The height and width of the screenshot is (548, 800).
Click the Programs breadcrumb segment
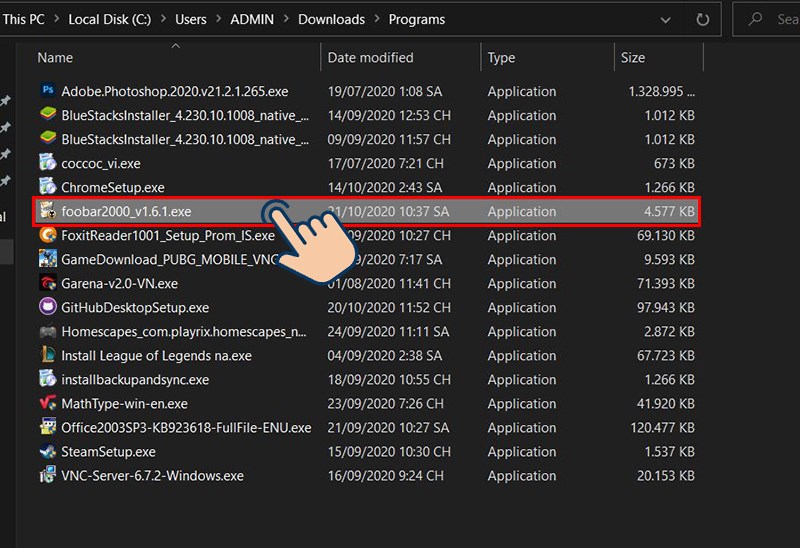tap(417, 19)
